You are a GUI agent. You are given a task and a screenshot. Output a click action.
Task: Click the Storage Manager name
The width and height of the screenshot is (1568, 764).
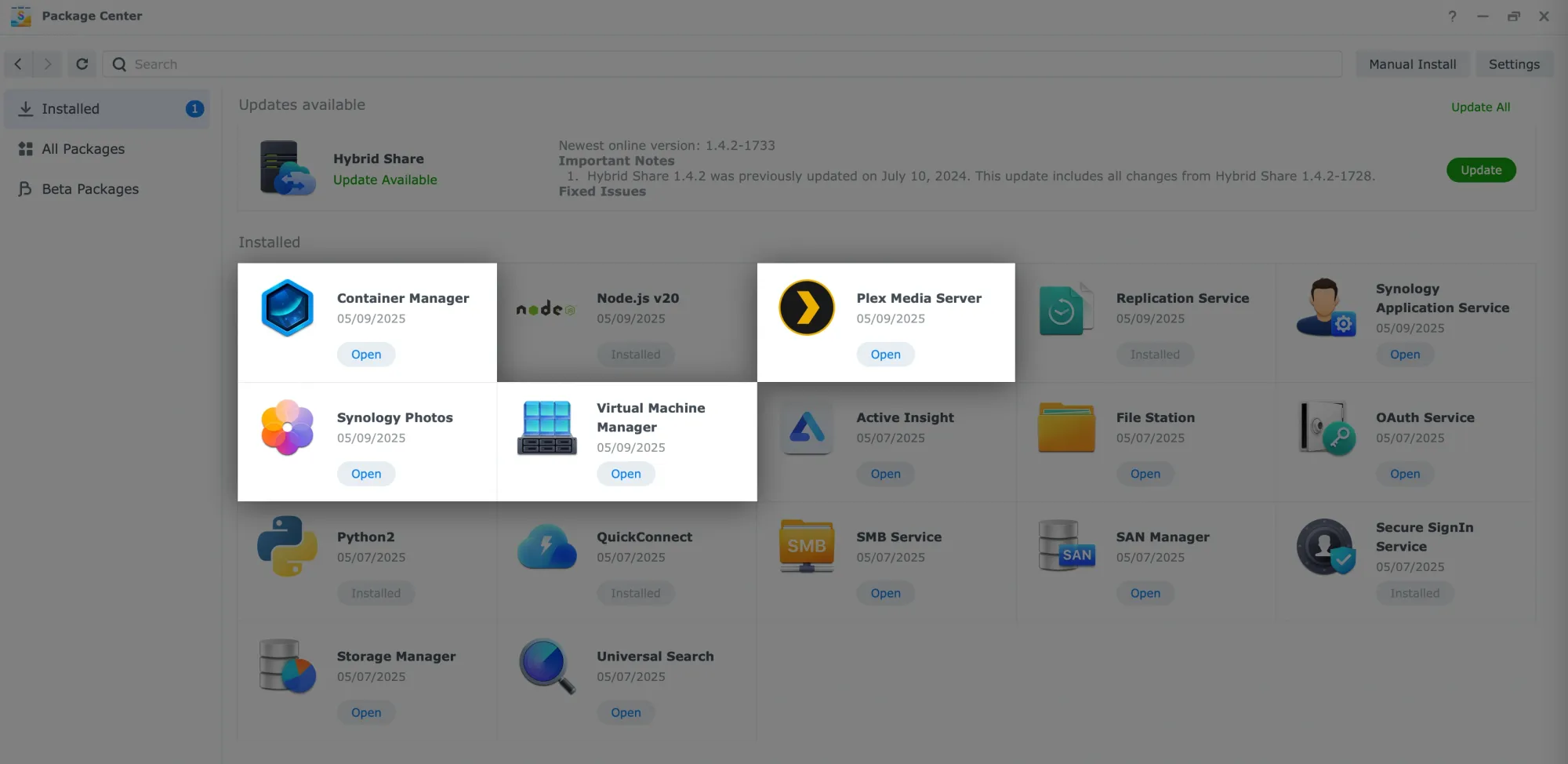coord(396,656)
